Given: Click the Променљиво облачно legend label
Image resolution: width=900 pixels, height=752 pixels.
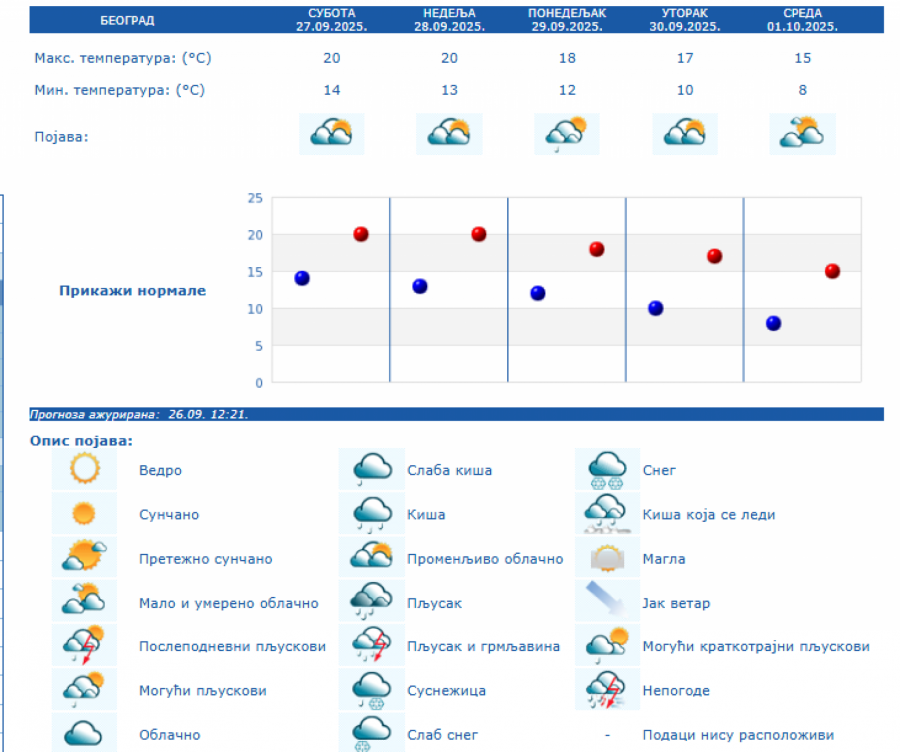Looking at the screenshot, I should tap(485, 559).
